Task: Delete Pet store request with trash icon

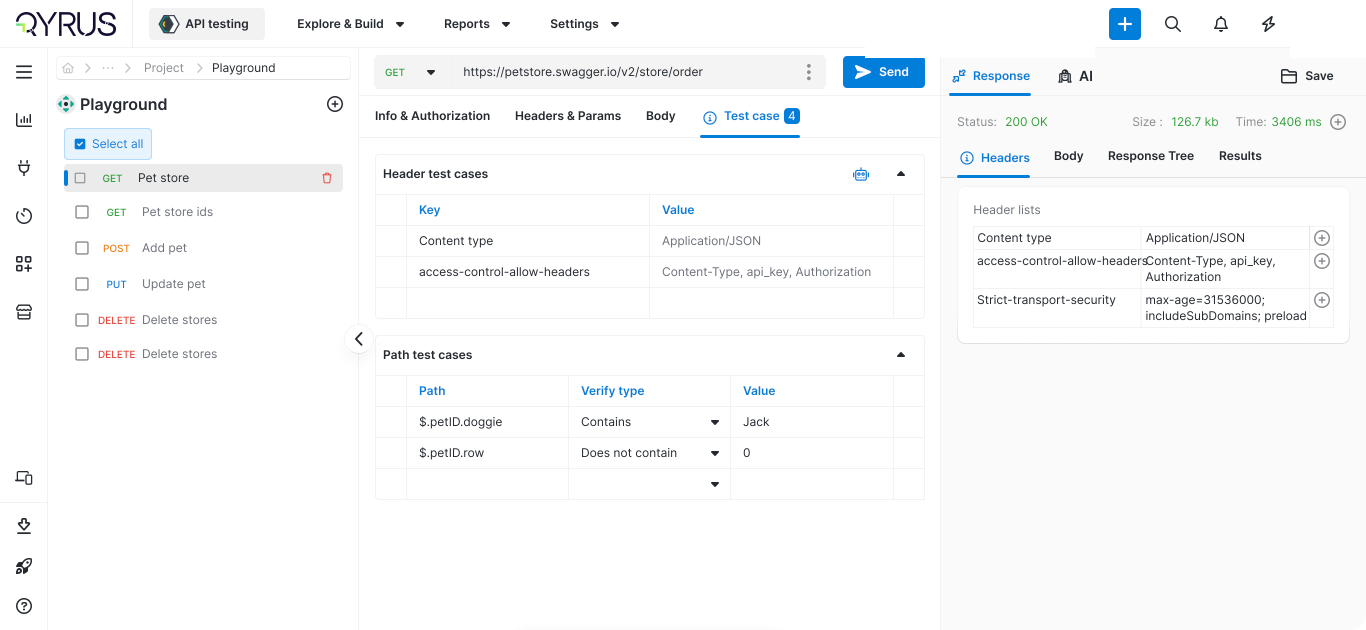Action: tap(327, 178)
